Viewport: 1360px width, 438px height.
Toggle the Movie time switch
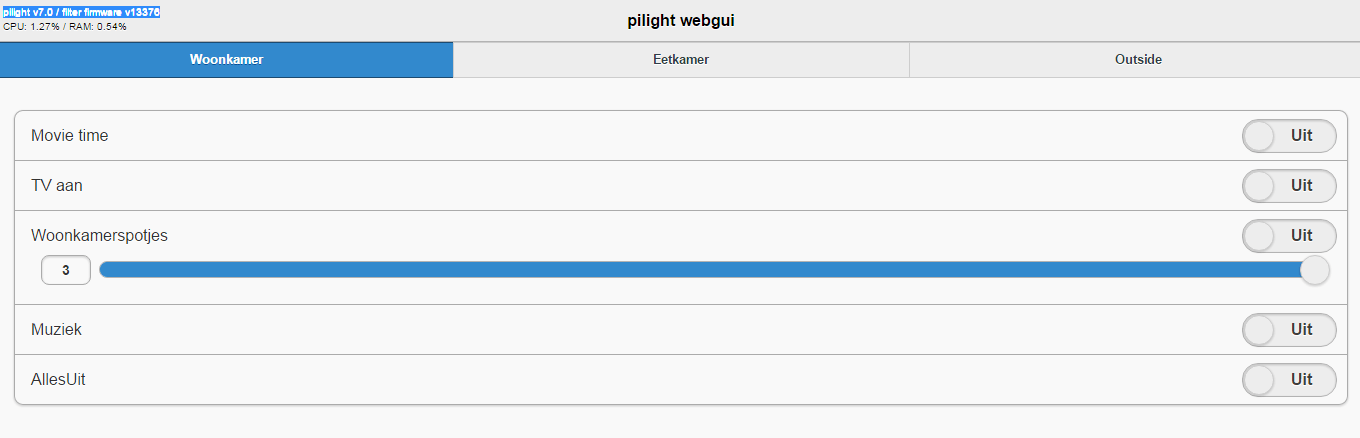click(x=1288, y=136)
